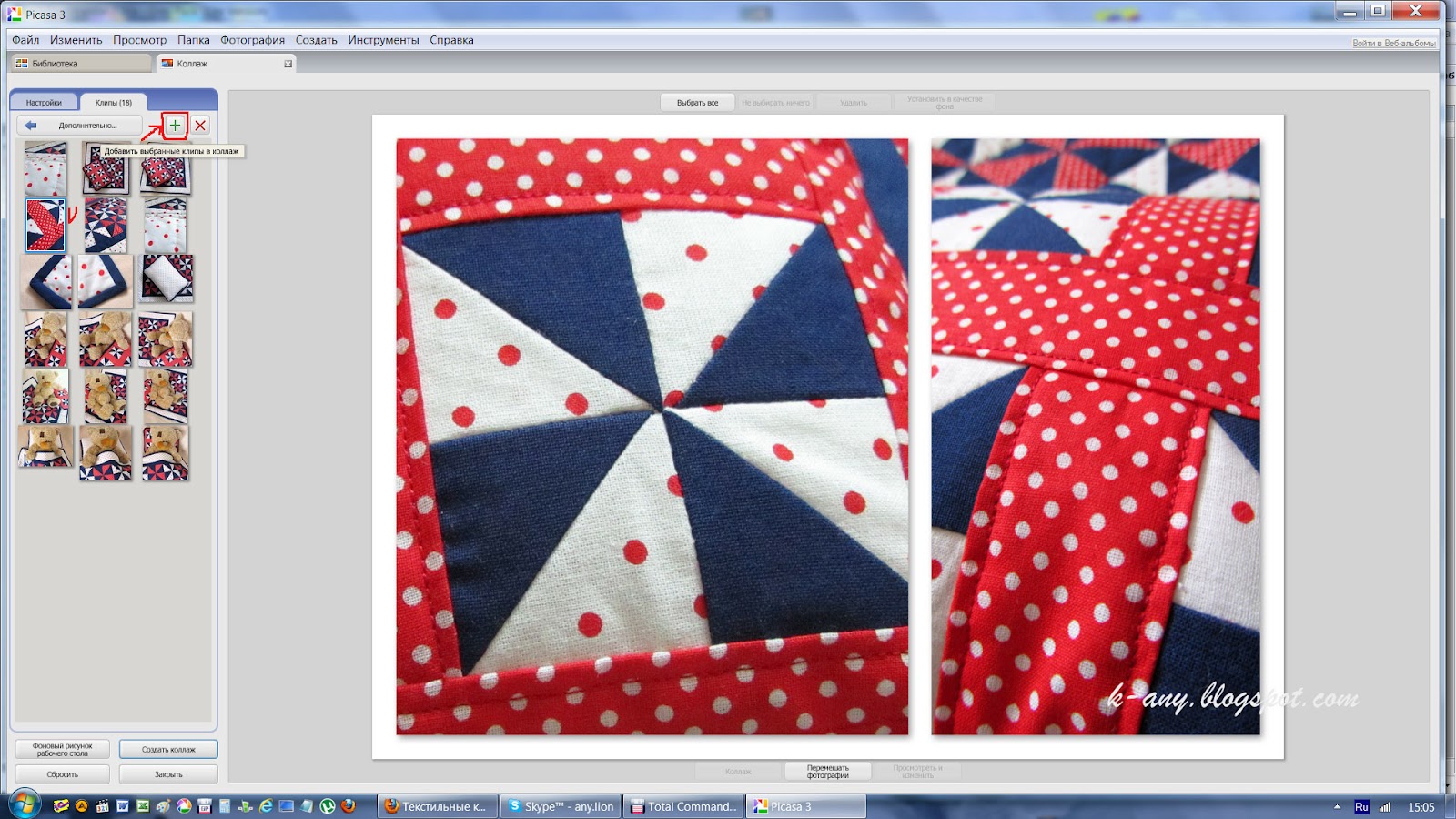Click the Picasa 3 taskbar button
This screenshot has width=1456, height=819.
tap(807, 806)
